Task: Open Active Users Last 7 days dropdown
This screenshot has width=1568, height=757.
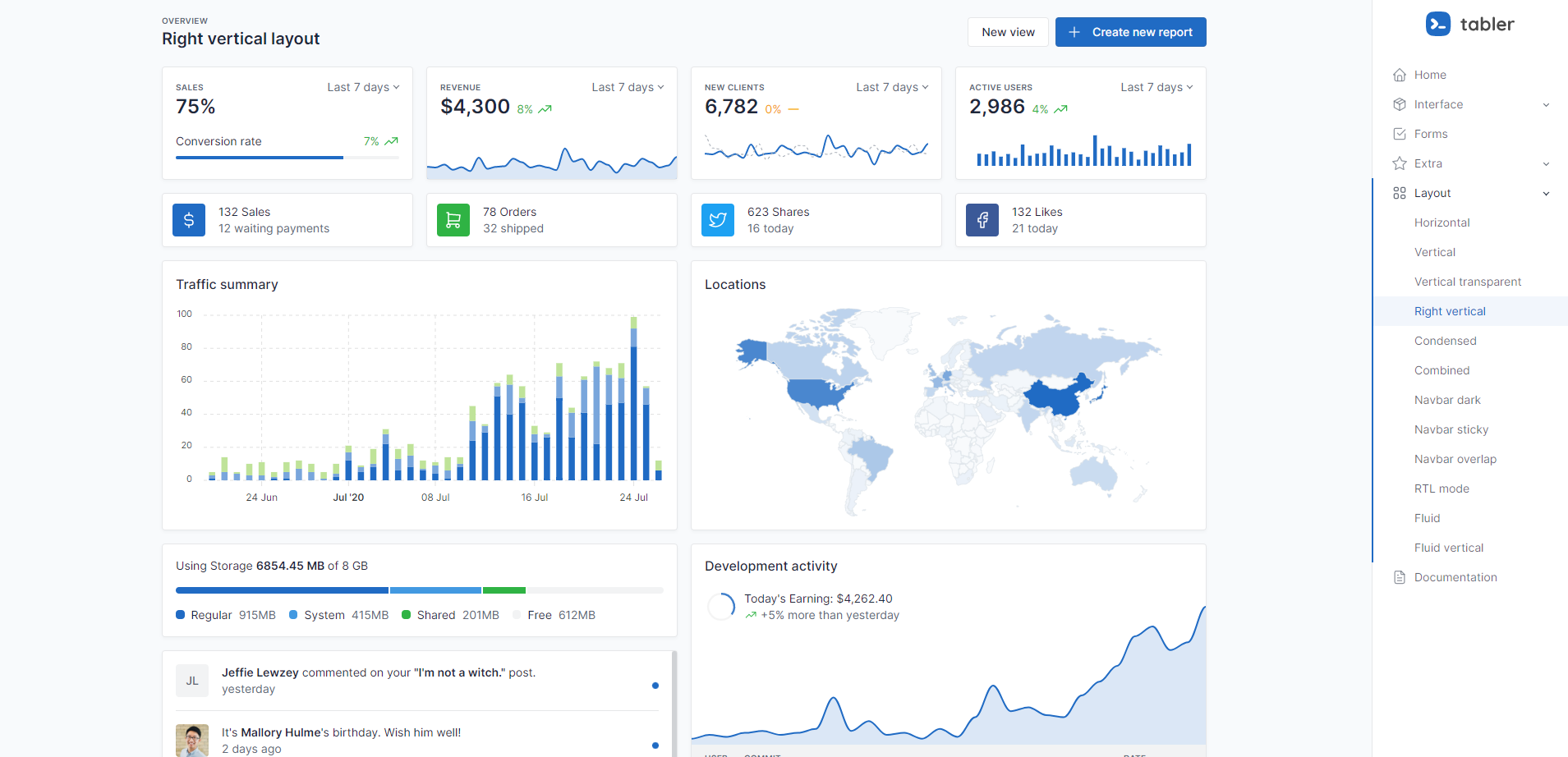Action: (1156, 87)
